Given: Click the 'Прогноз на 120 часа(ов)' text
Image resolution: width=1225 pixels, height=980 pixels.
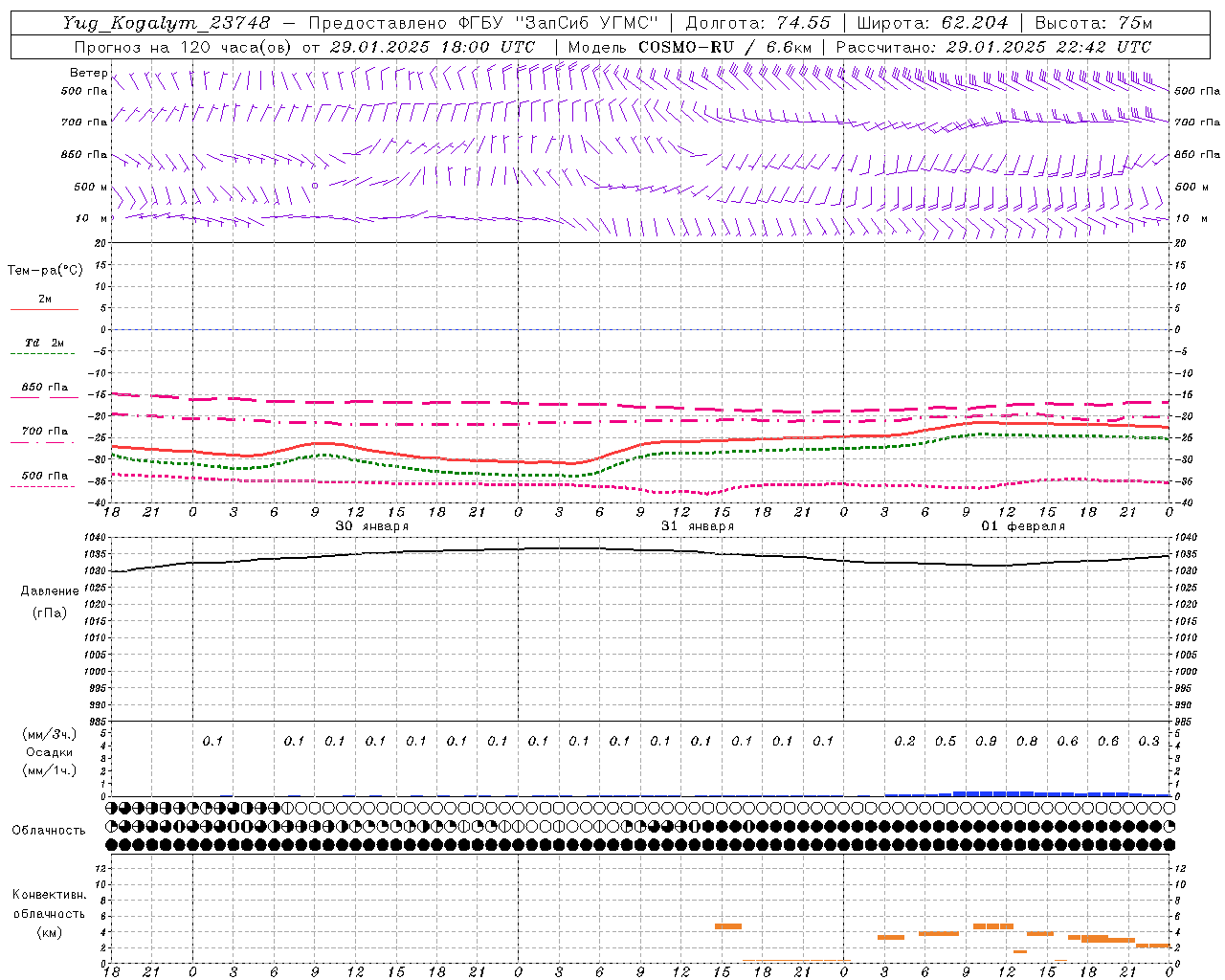Looking at the screenshot, I should 184,47.
